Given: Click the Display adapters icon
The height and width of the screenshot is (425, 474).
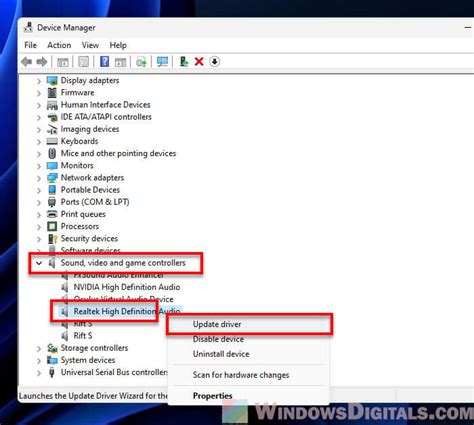Looking at the screenshot, I should 52,81.
